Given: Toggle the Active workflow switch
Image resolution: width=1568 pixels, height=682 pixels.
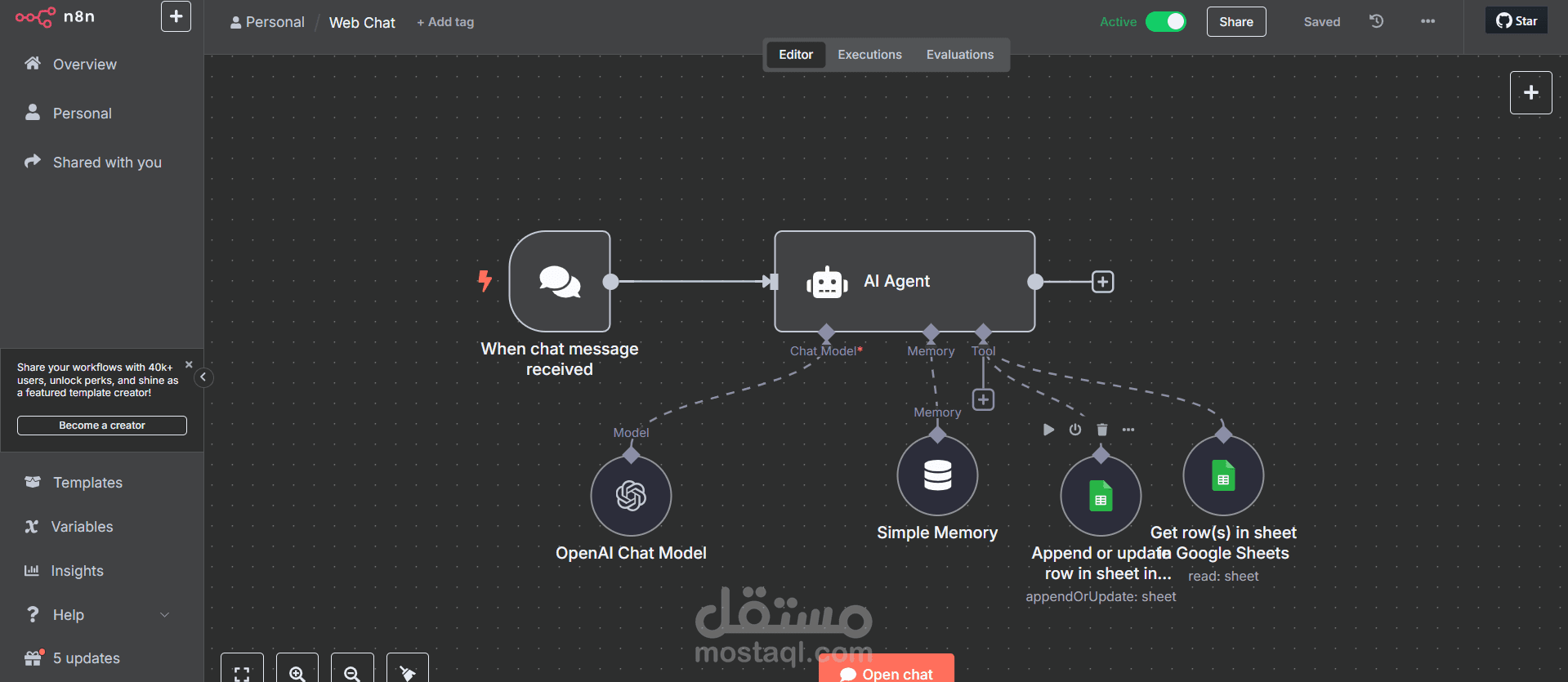Looking at the screenshot, I should tap(1166, 22).
